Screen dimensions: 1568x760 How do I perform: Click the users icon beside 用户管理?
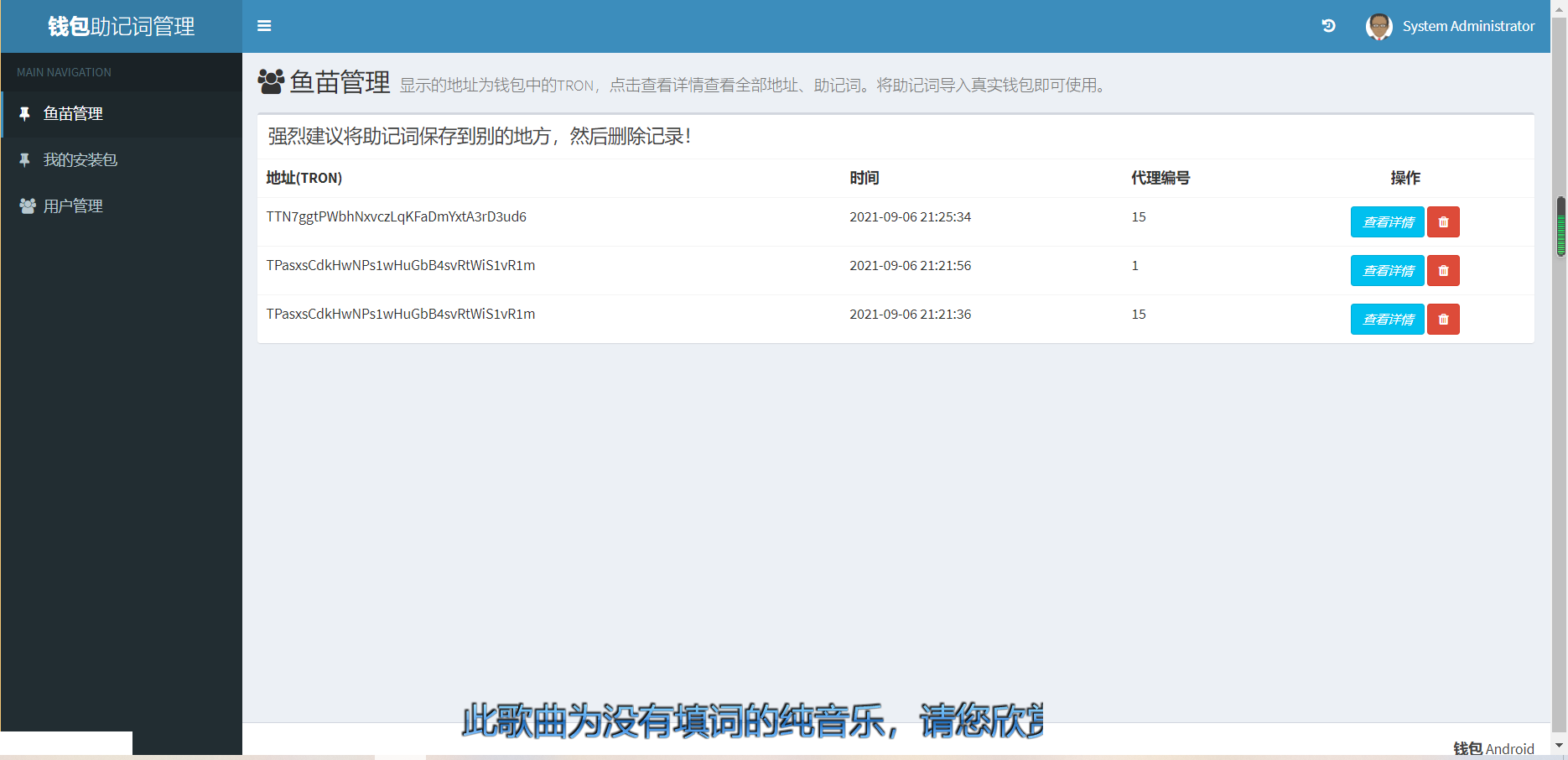click(x=27, y=206)
